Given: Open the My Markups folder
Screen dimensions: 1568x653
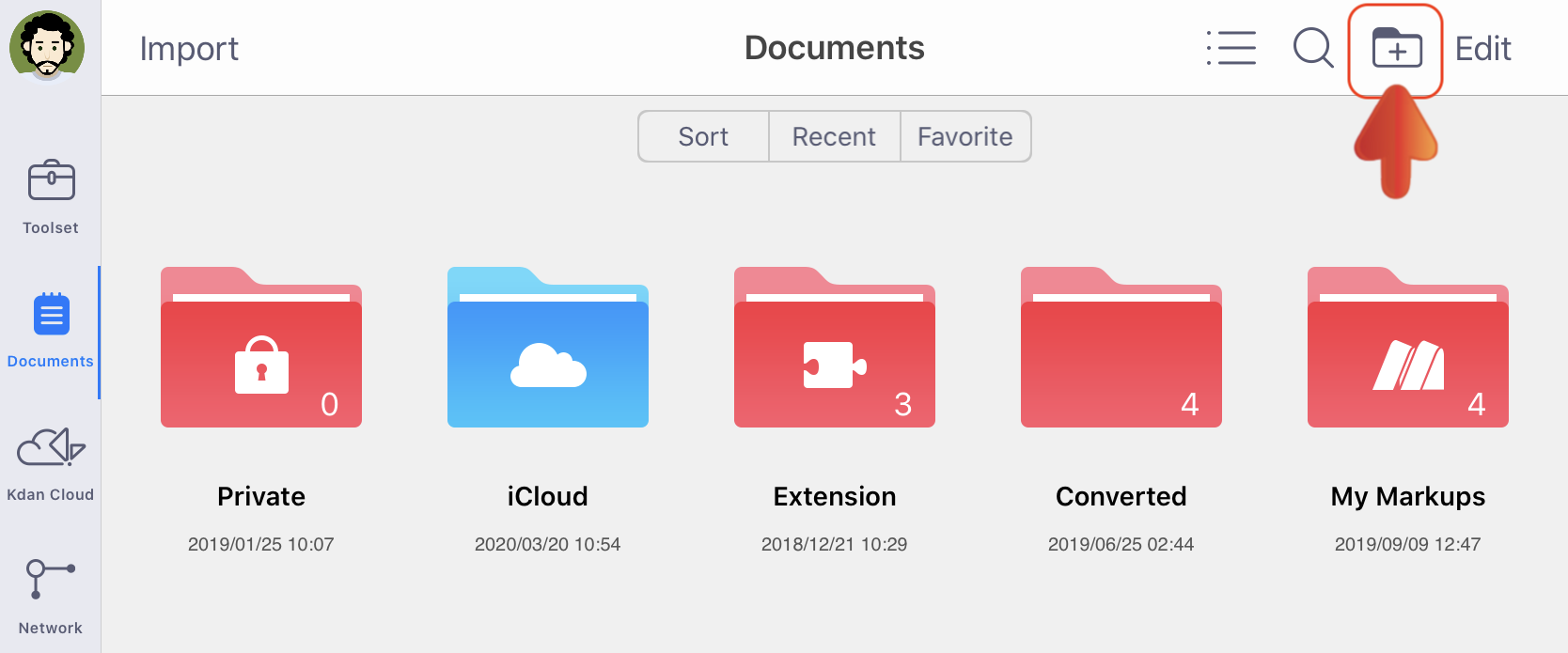Looking at the screenshot, I should [x=1408, y=349].
